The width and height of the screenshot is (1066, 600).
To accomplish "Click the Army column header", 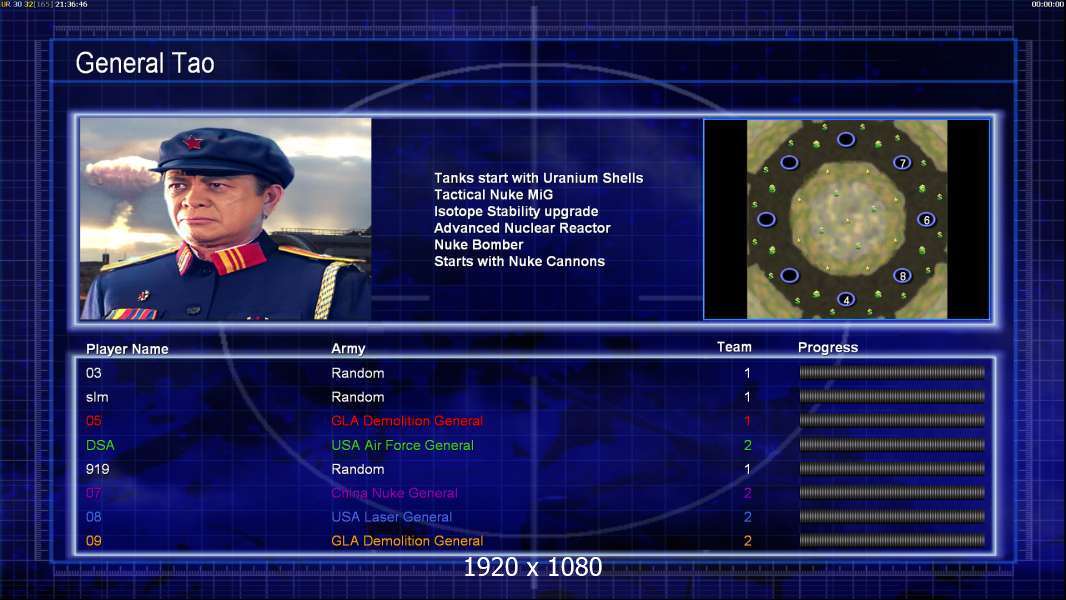I will click(x=348, y=349).
